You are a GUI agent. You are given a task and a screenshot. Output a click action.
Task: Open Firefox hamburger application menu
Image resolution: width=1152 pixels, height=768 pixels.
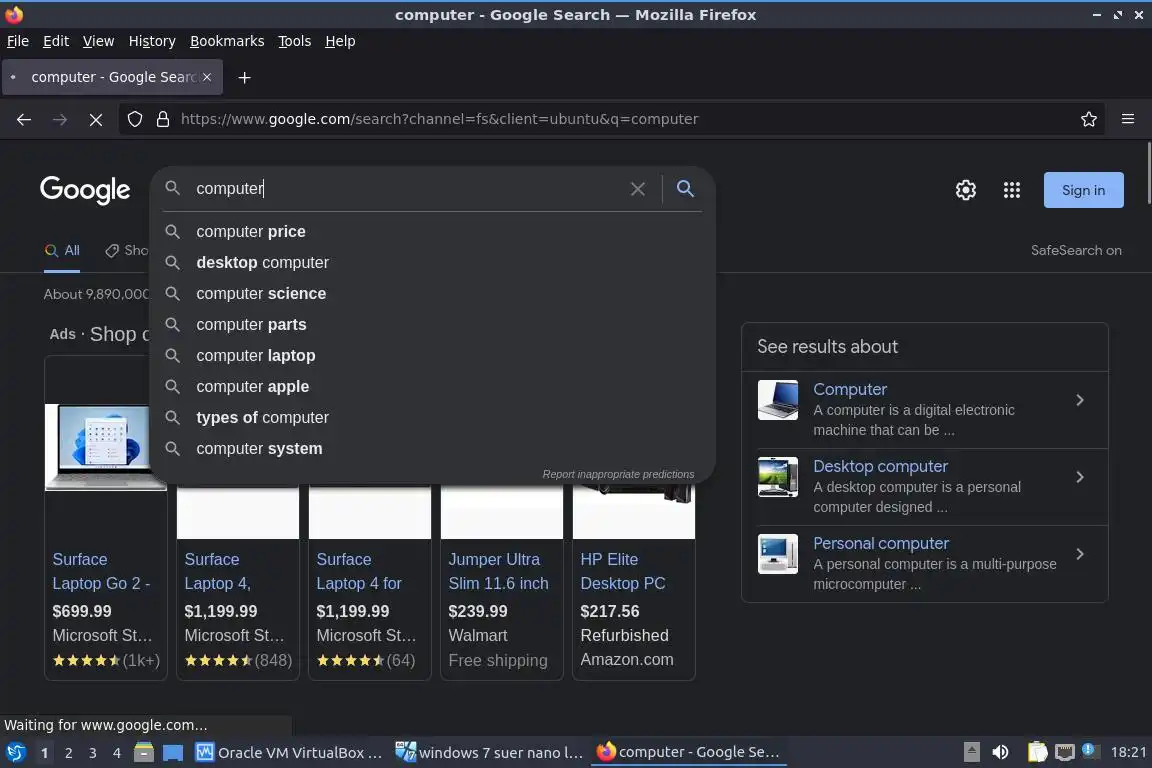pos(1128,119)
